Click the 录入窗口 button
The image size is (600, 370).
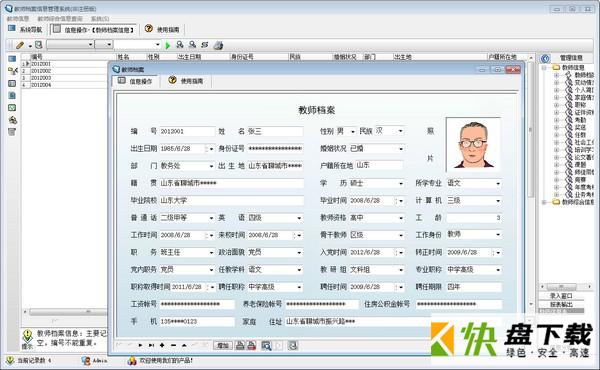pos(561,296)
